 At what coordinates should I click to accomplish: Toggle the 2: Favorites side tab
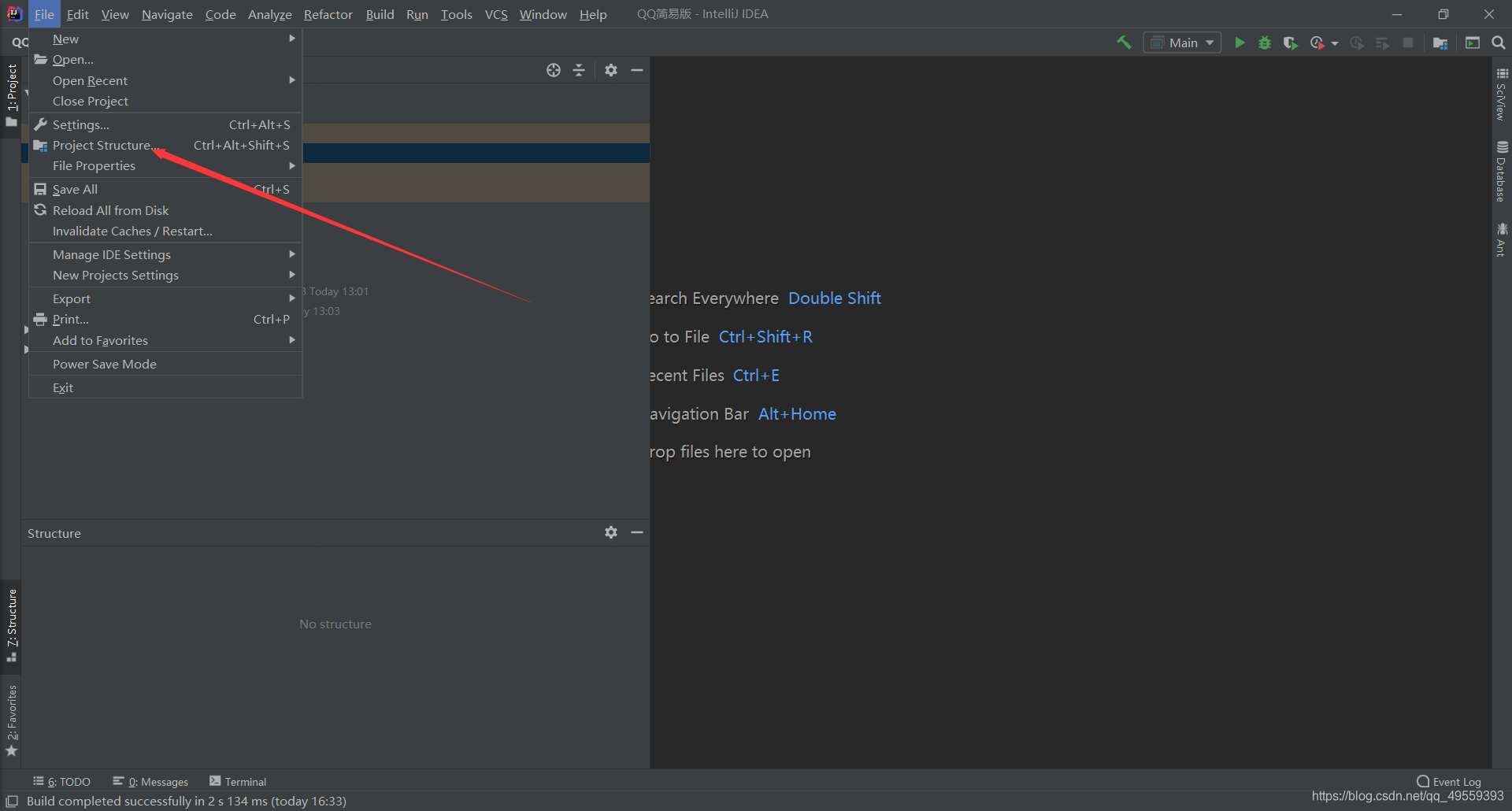coord(11,720)
